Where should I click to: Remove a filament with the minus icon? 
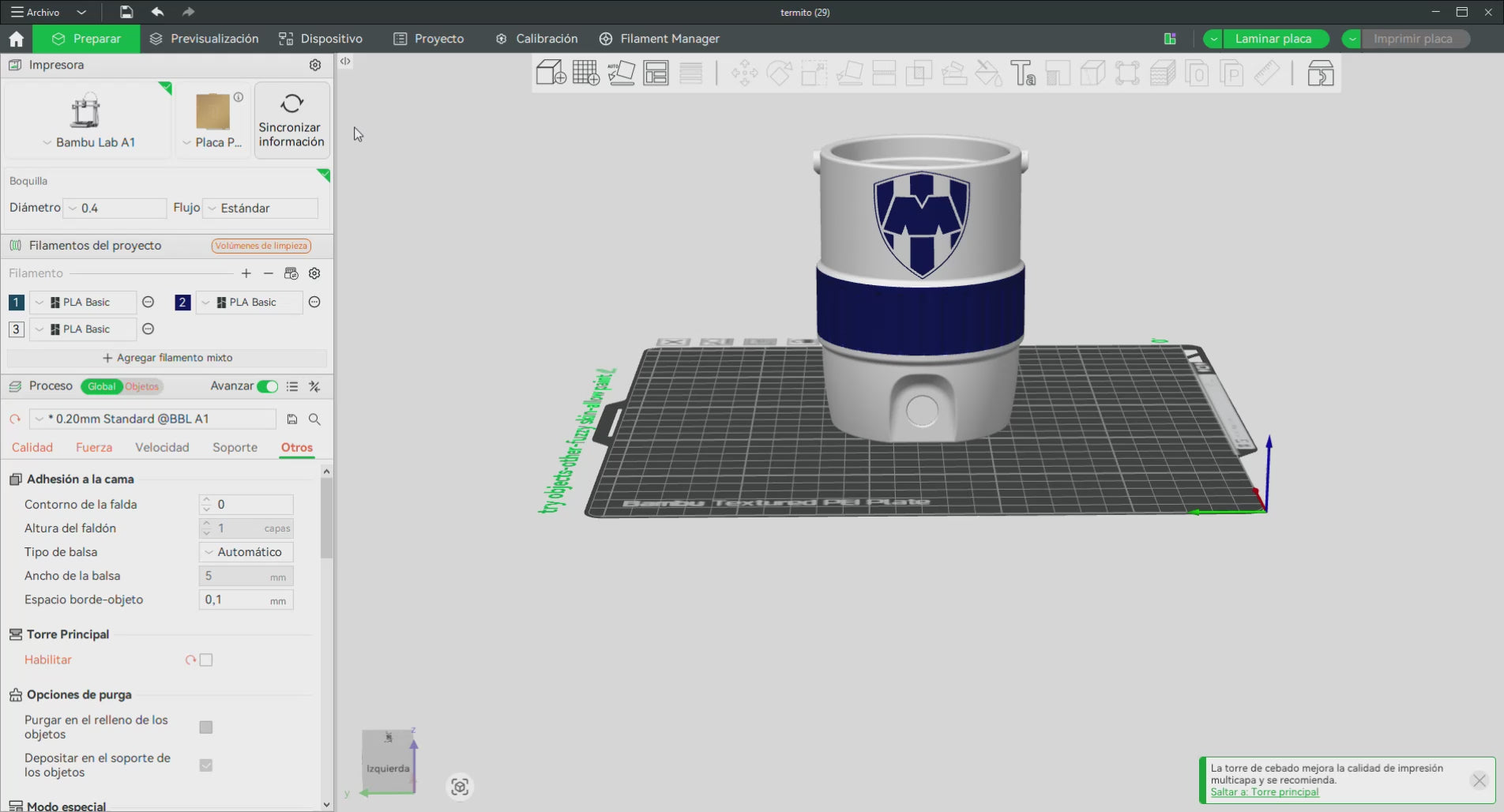(x=269, y=273)
